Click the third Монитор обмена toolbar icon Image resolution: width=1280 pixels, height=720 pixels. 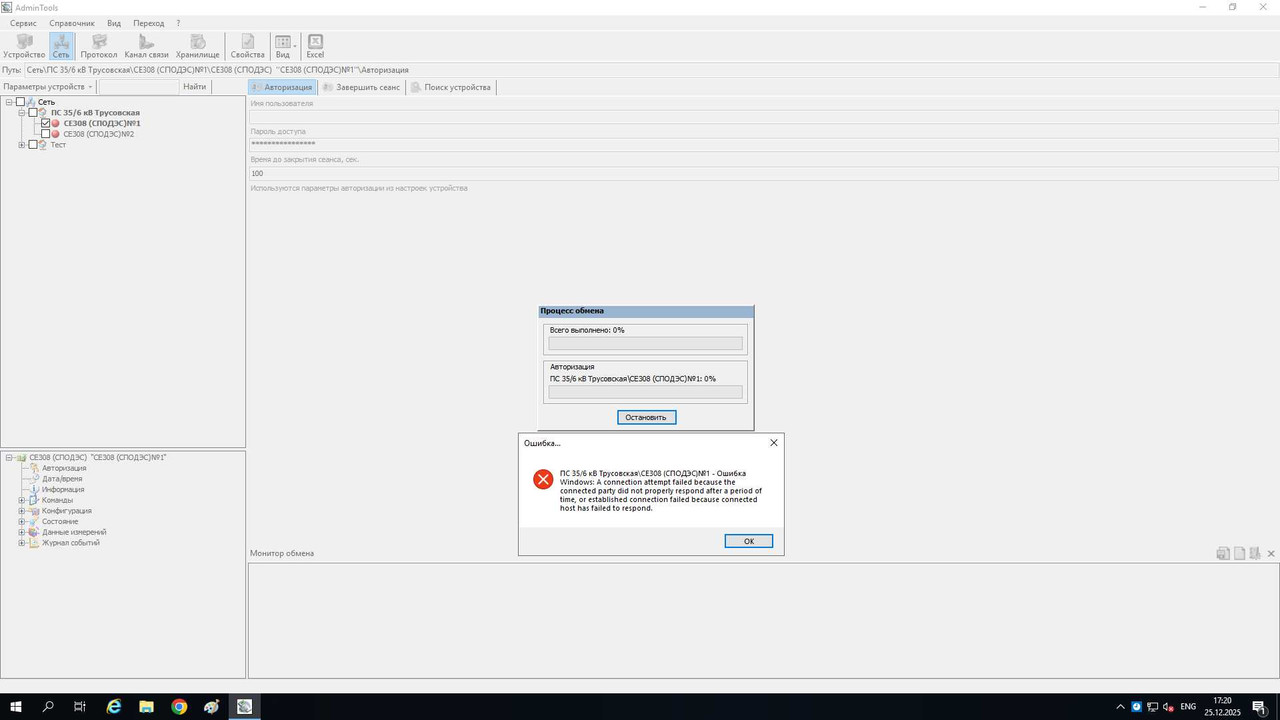click(x=1254, y=554)
